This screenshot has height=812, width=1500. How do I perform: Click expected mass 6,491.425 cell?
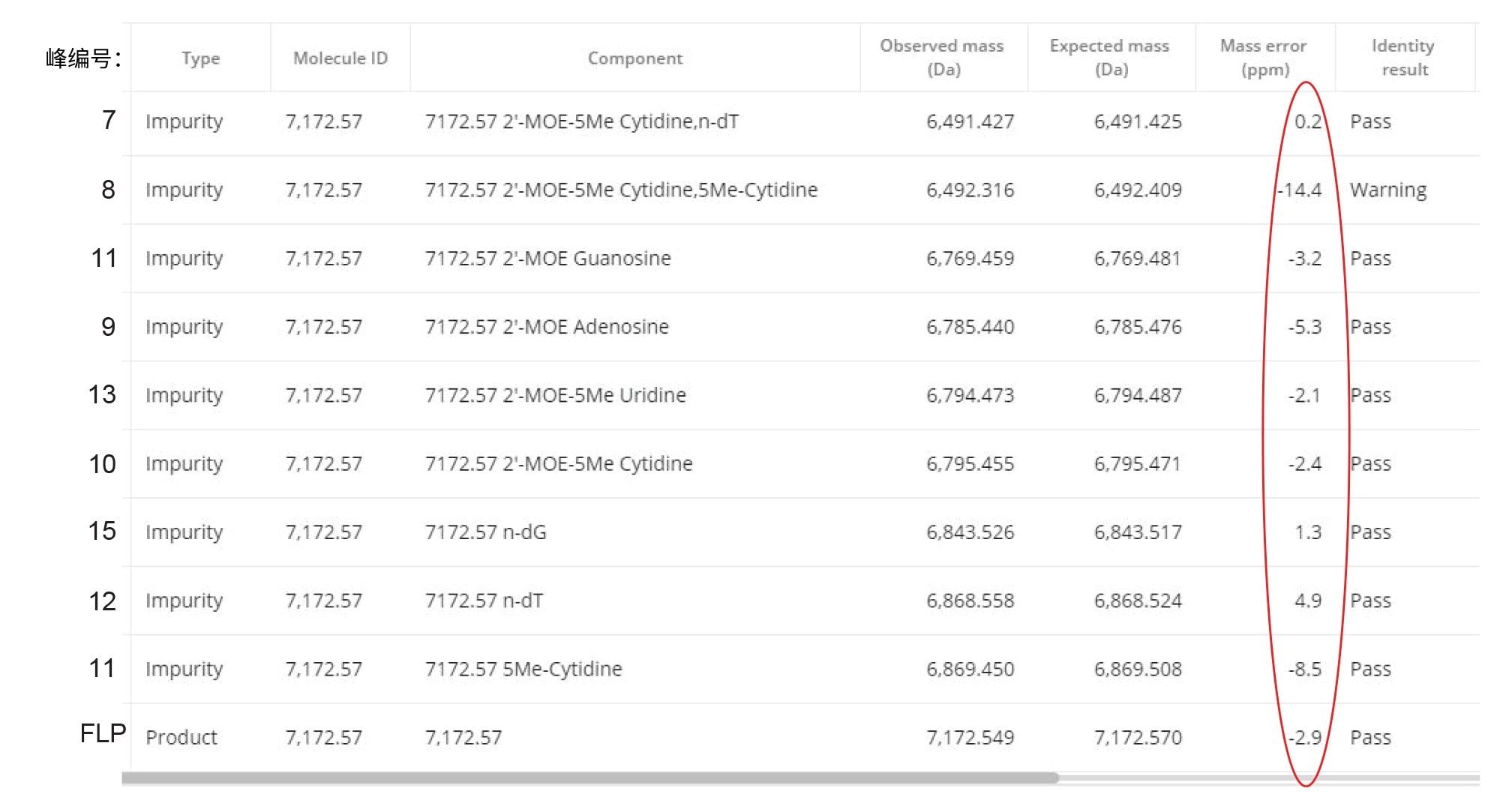[1137, 121]
